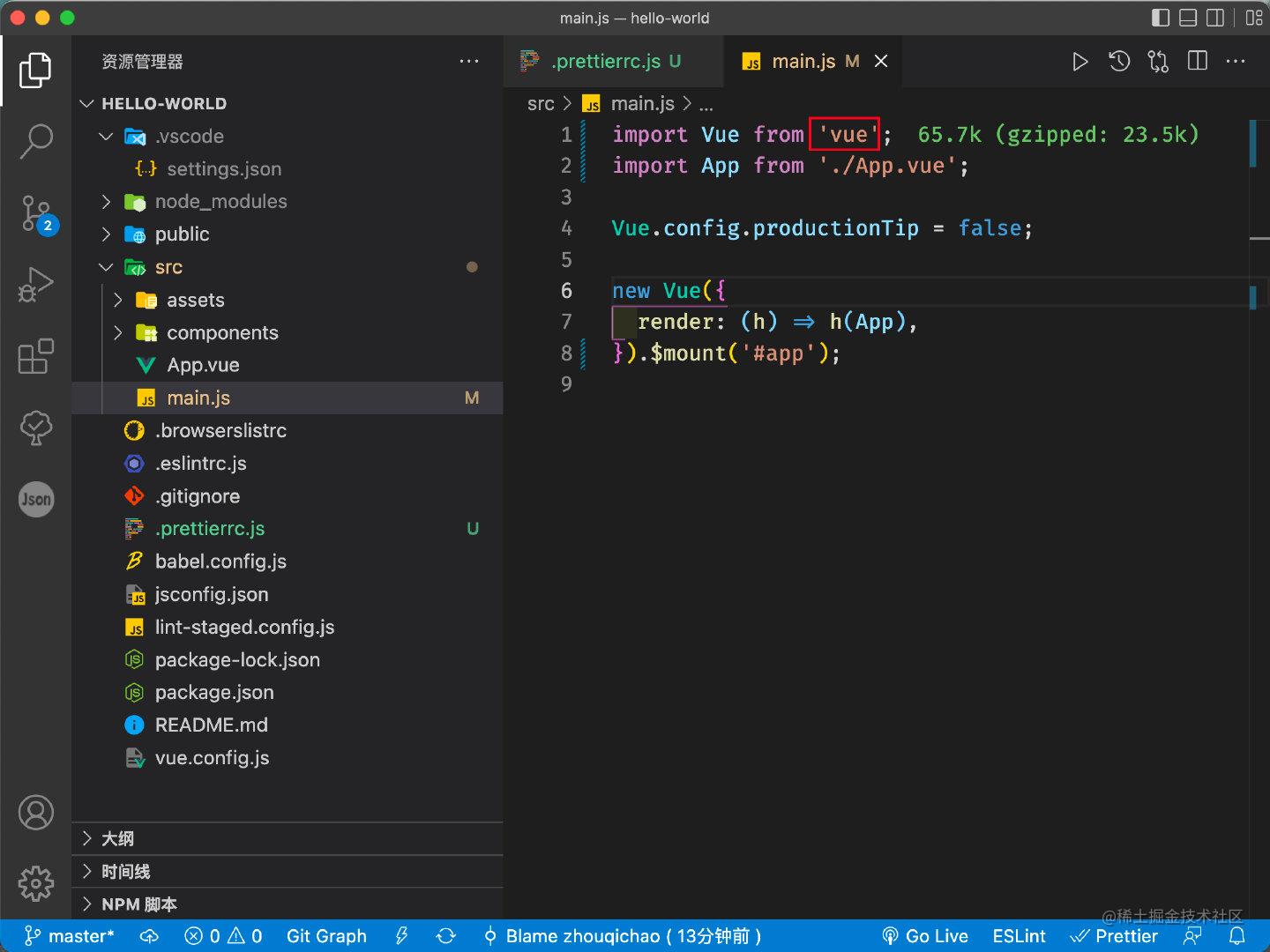
Task: Toggle the bottom panel layout button
Action: click(1188, 18)
